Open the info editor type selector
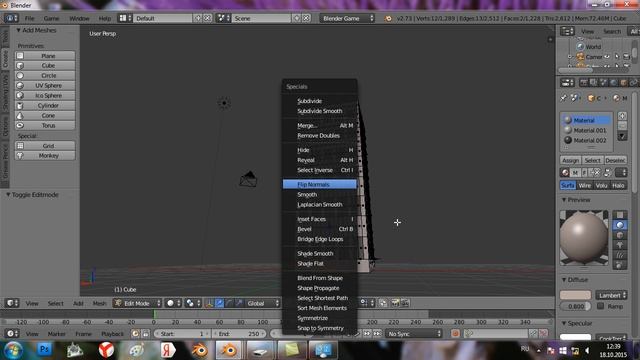The height and width of the screenshot is (360, 640). coord(11,18)
